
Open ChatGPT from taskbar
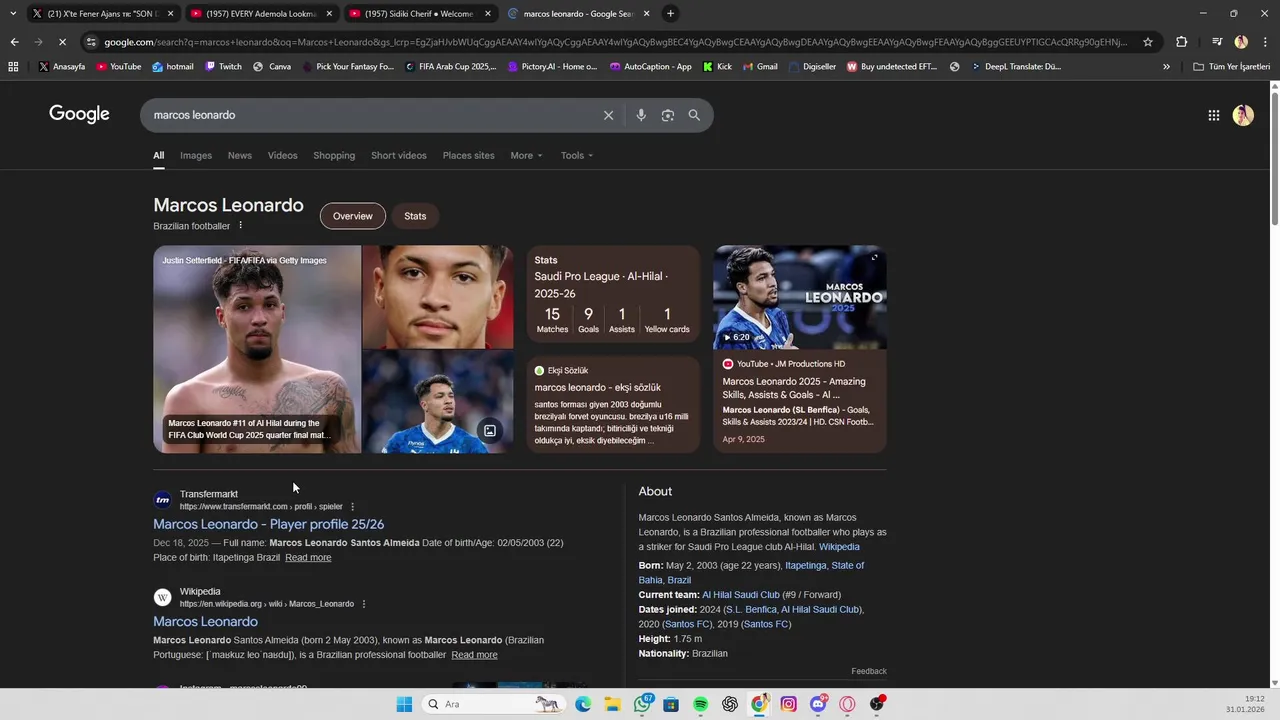pos(730,704)
